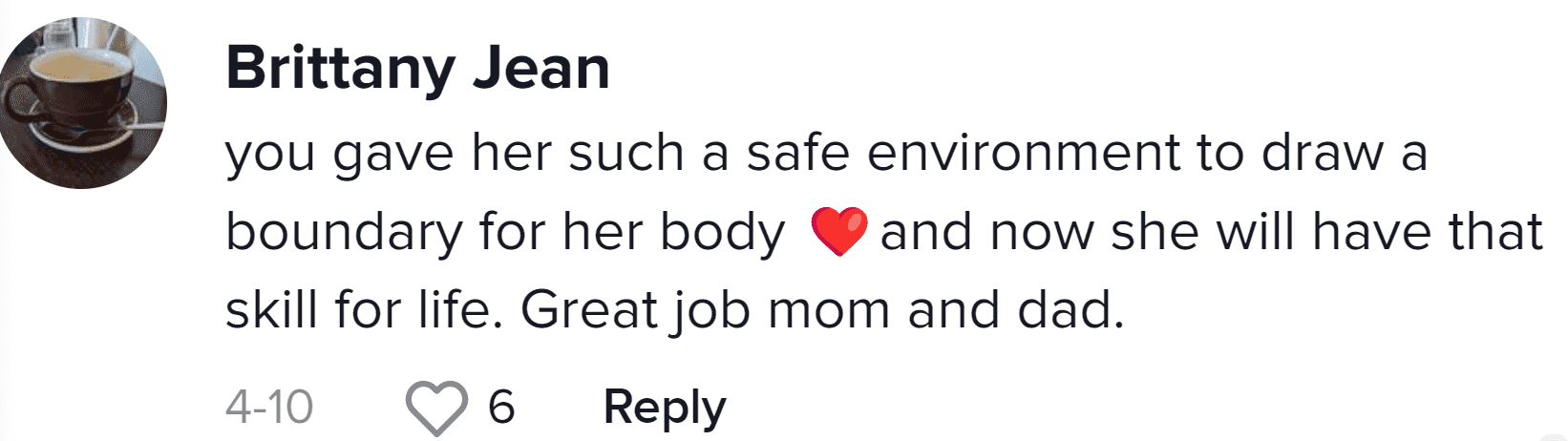Click the coffee cup inside the avatar
The image size is (1568, 441).
(74, 86)
